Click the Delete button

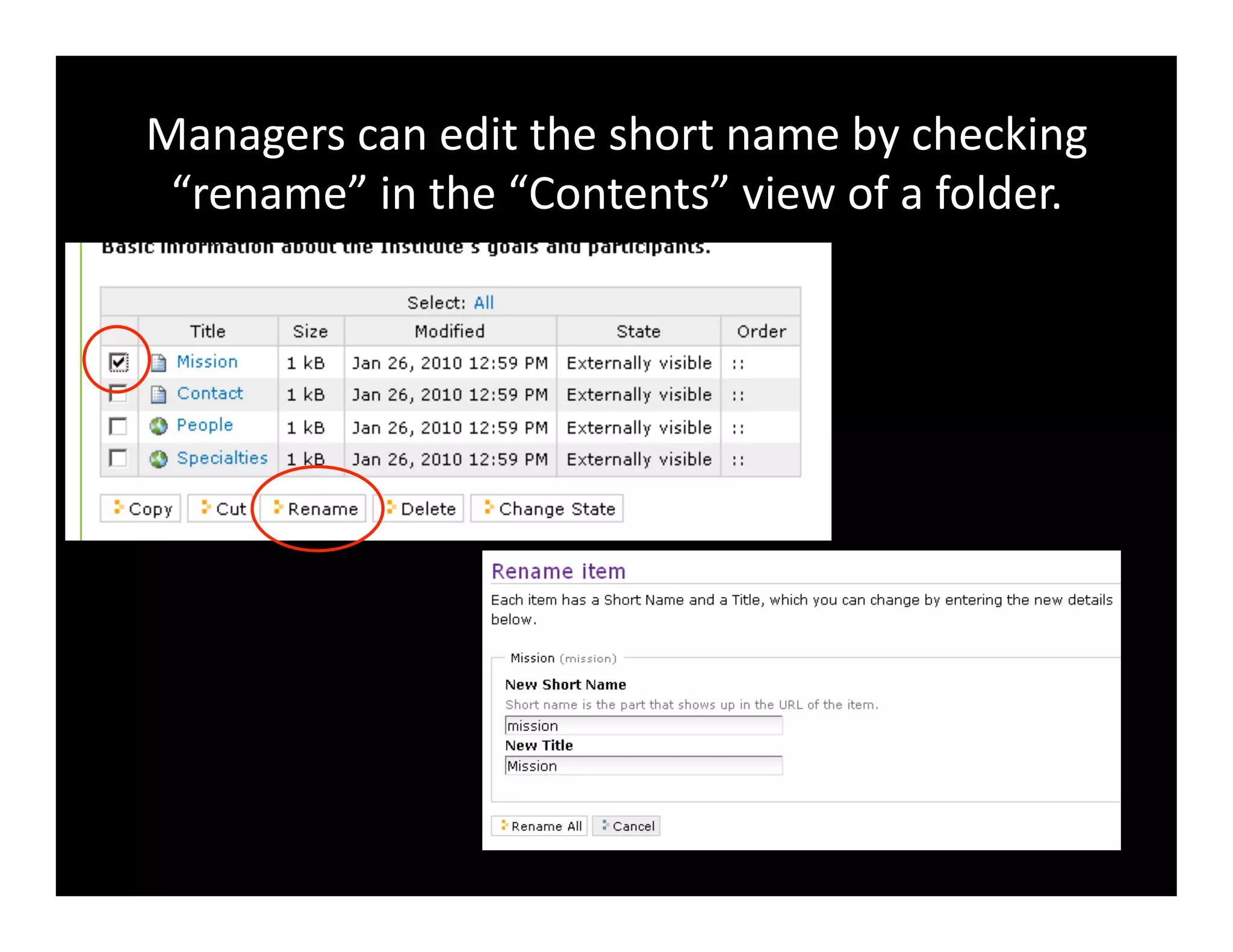(420, 508)
